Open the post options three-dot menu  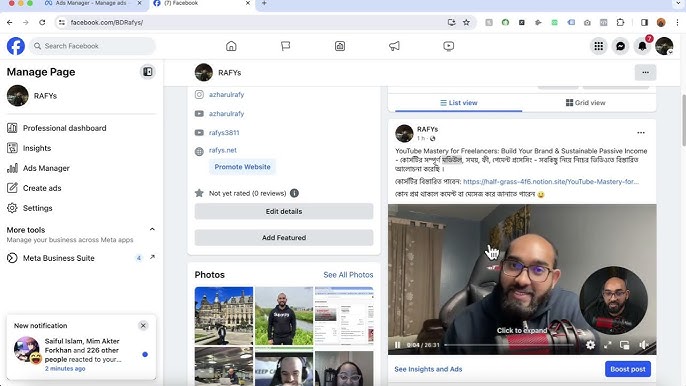point(641,133)
